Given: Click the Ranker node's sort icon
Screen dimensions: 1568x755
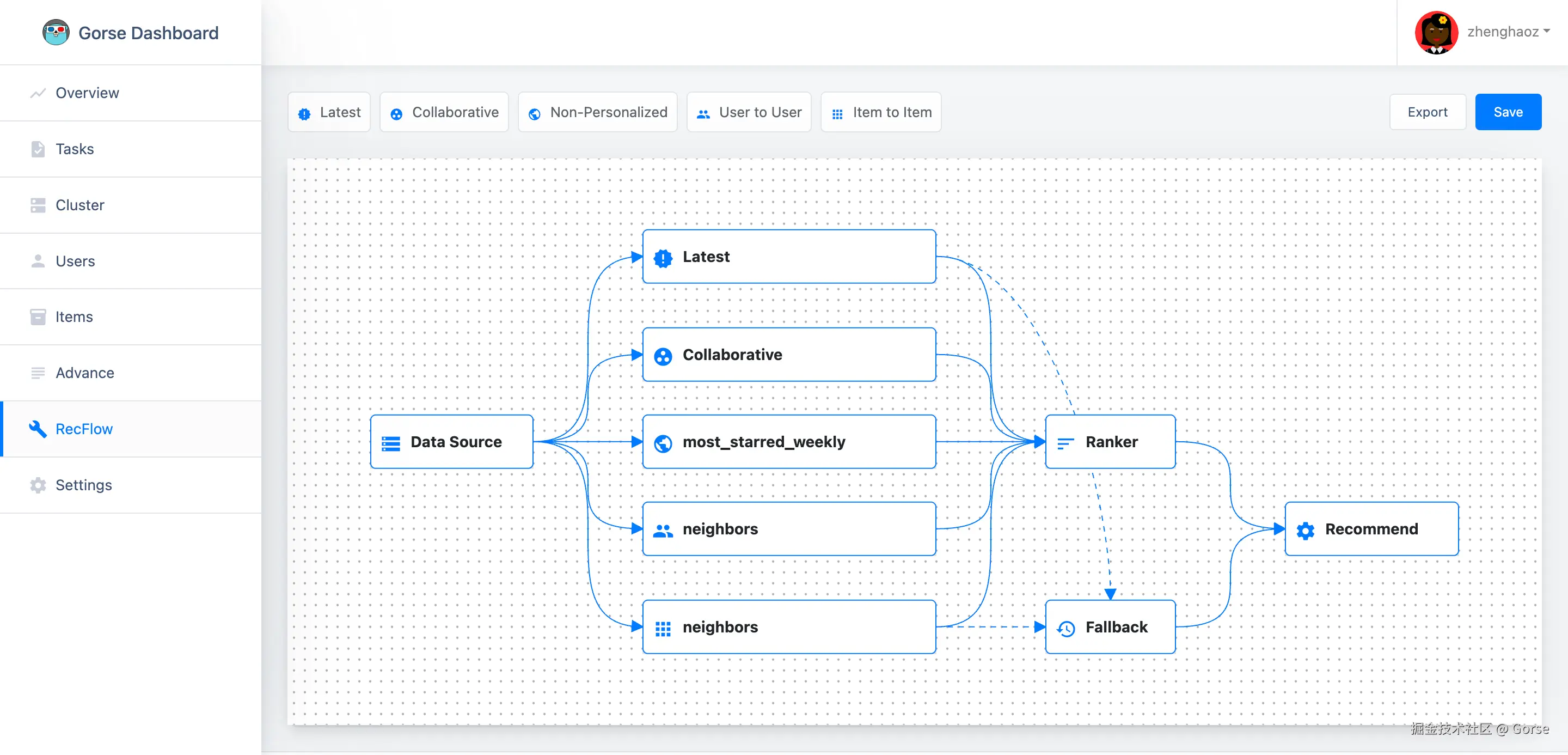Looking at the screenshot, I should pyautogui.click(x=1065, y=443).
